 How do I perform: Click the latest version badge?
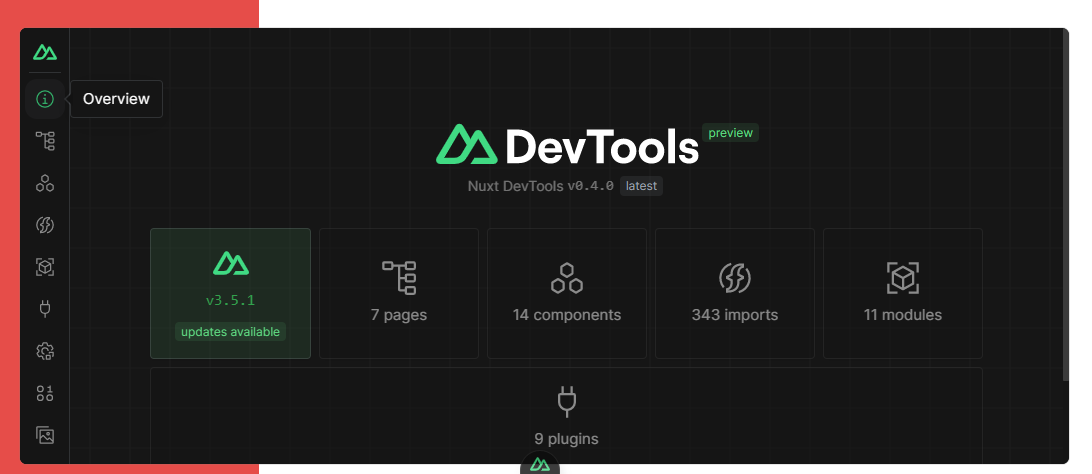pyautogui.click(x=641, y=187)
